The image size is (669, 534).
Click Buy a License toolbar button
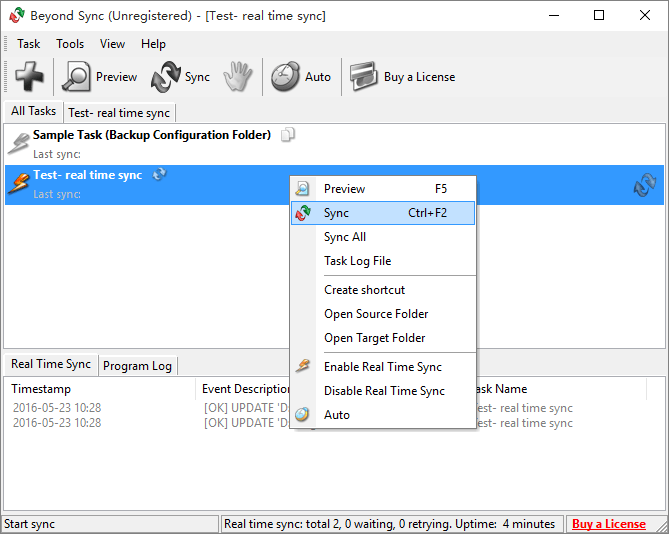pos(403,77)
